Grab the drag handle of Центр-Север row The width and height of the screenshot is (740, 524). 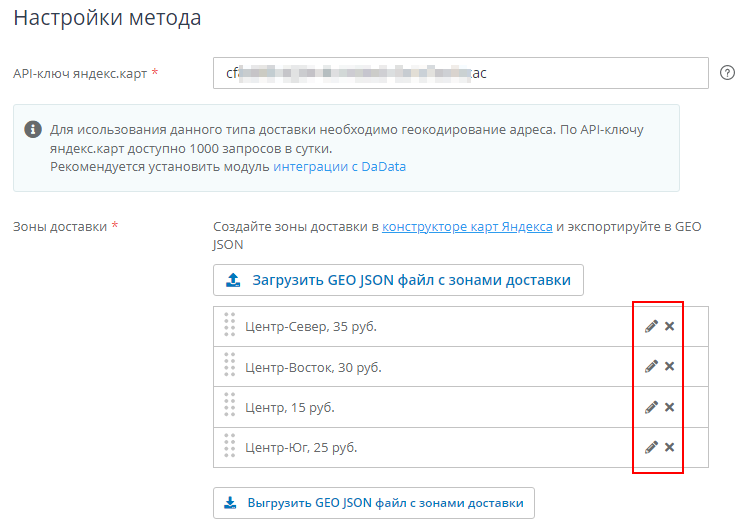[229, 326]
